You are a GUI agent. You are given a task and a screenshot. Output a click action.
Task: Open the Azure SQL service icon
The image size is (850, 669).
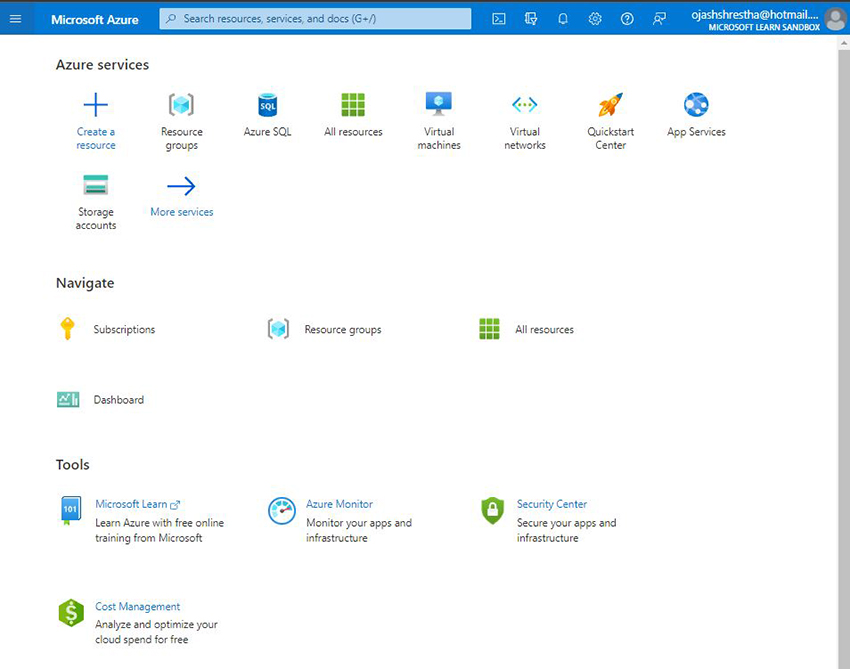(x=267, y=105)
